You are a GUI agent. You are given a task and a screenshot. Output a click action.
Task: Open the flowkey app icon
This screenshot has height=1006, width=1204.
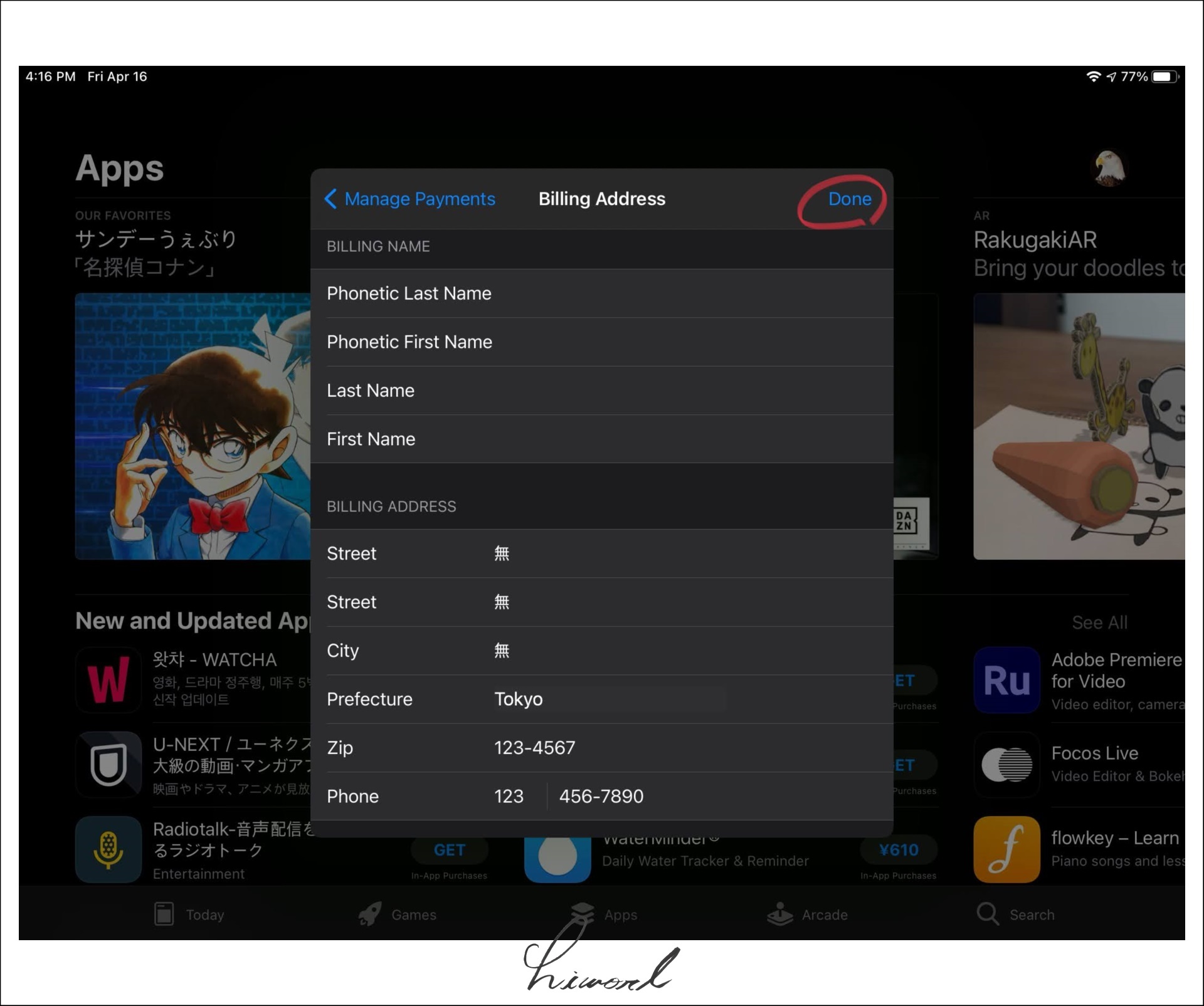tap(1007, 849)
